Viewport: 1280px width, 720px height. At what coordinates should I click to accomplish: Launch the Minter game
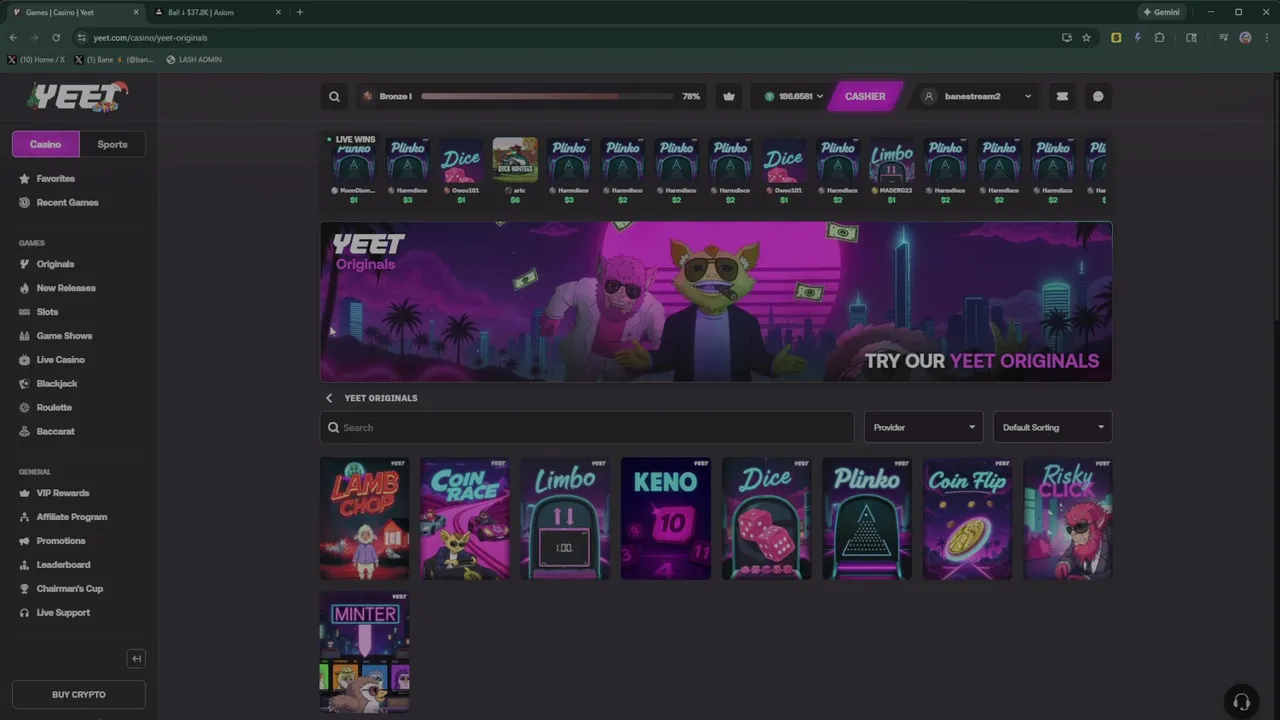365,652
